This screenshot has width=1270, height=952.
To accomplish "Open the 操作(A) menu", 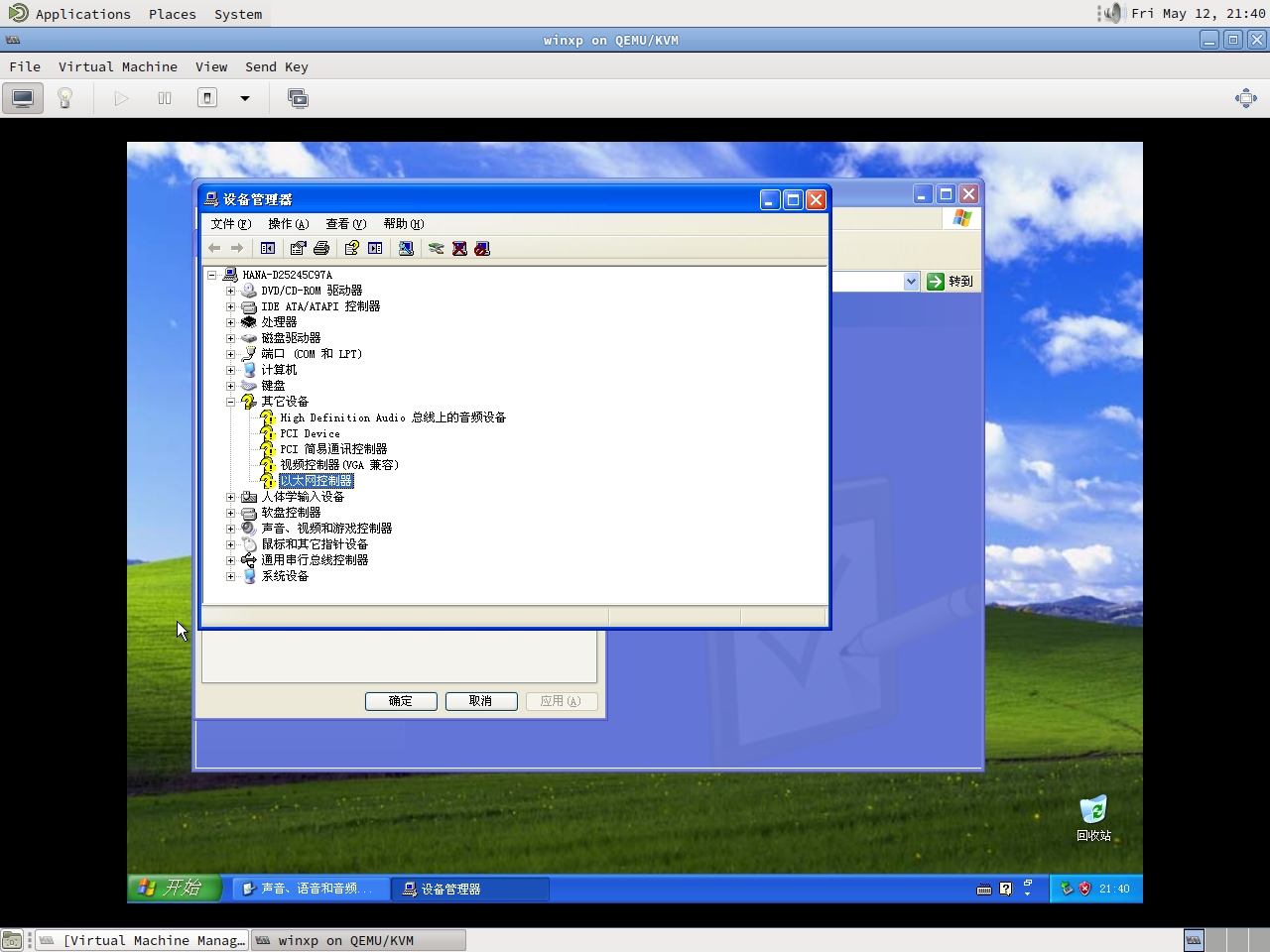I will coord(288,224).
